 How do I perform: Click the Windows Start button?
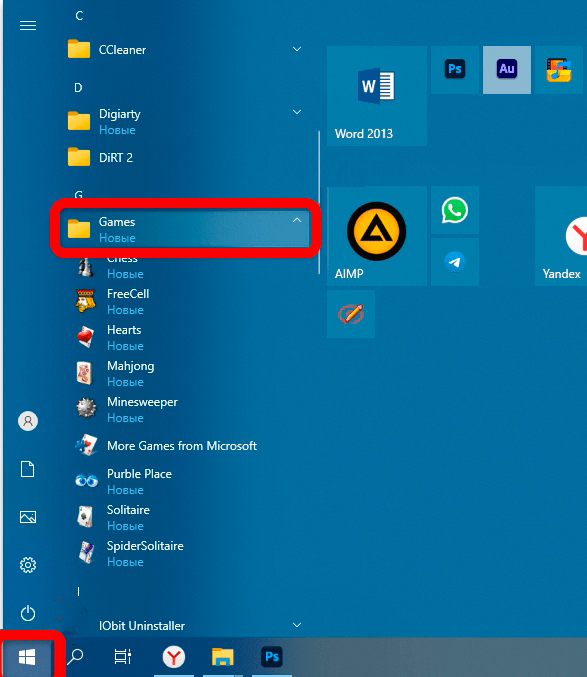tap(27, 657)
